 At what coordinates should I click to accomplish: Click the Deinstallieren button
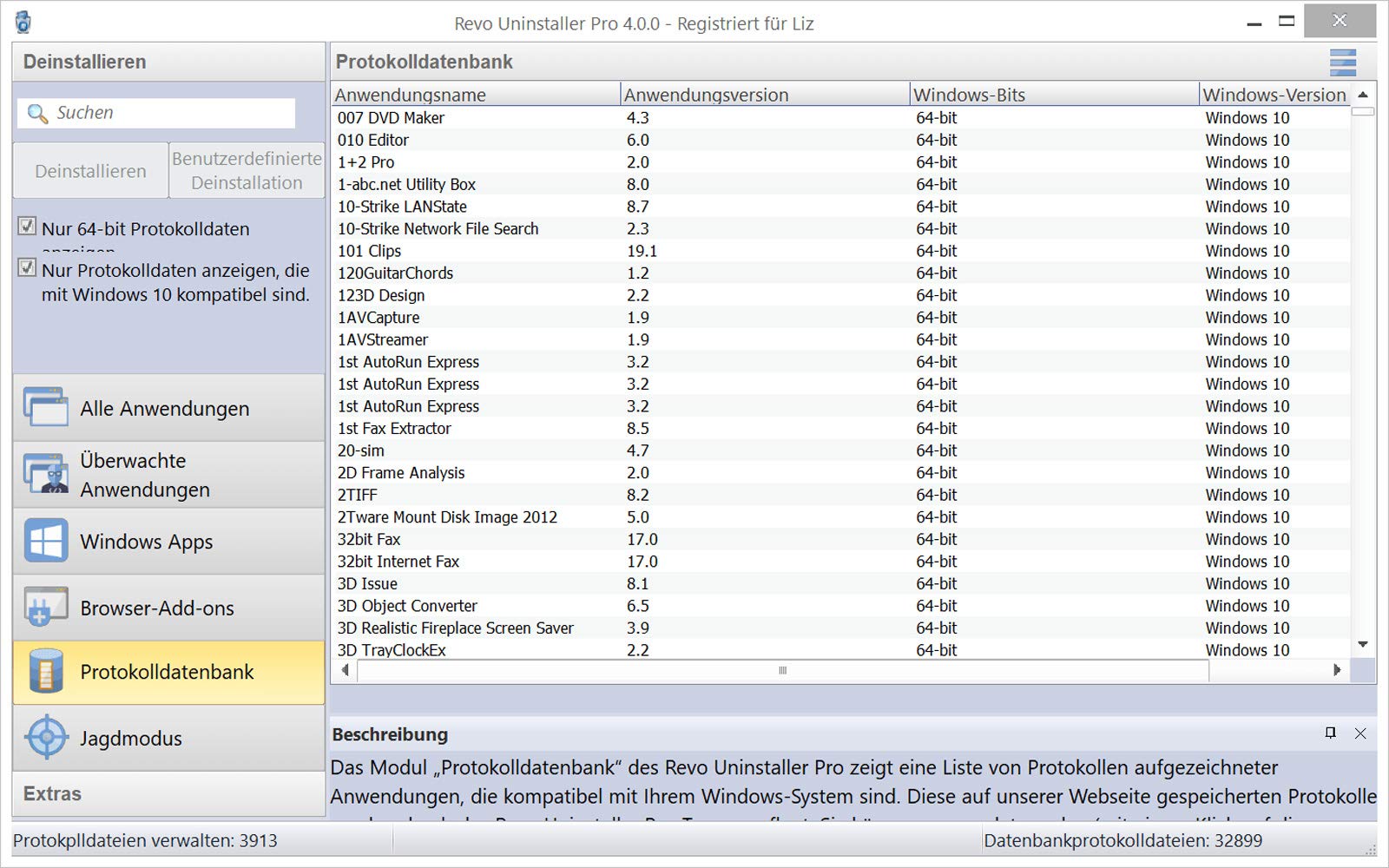pos(90,171)
